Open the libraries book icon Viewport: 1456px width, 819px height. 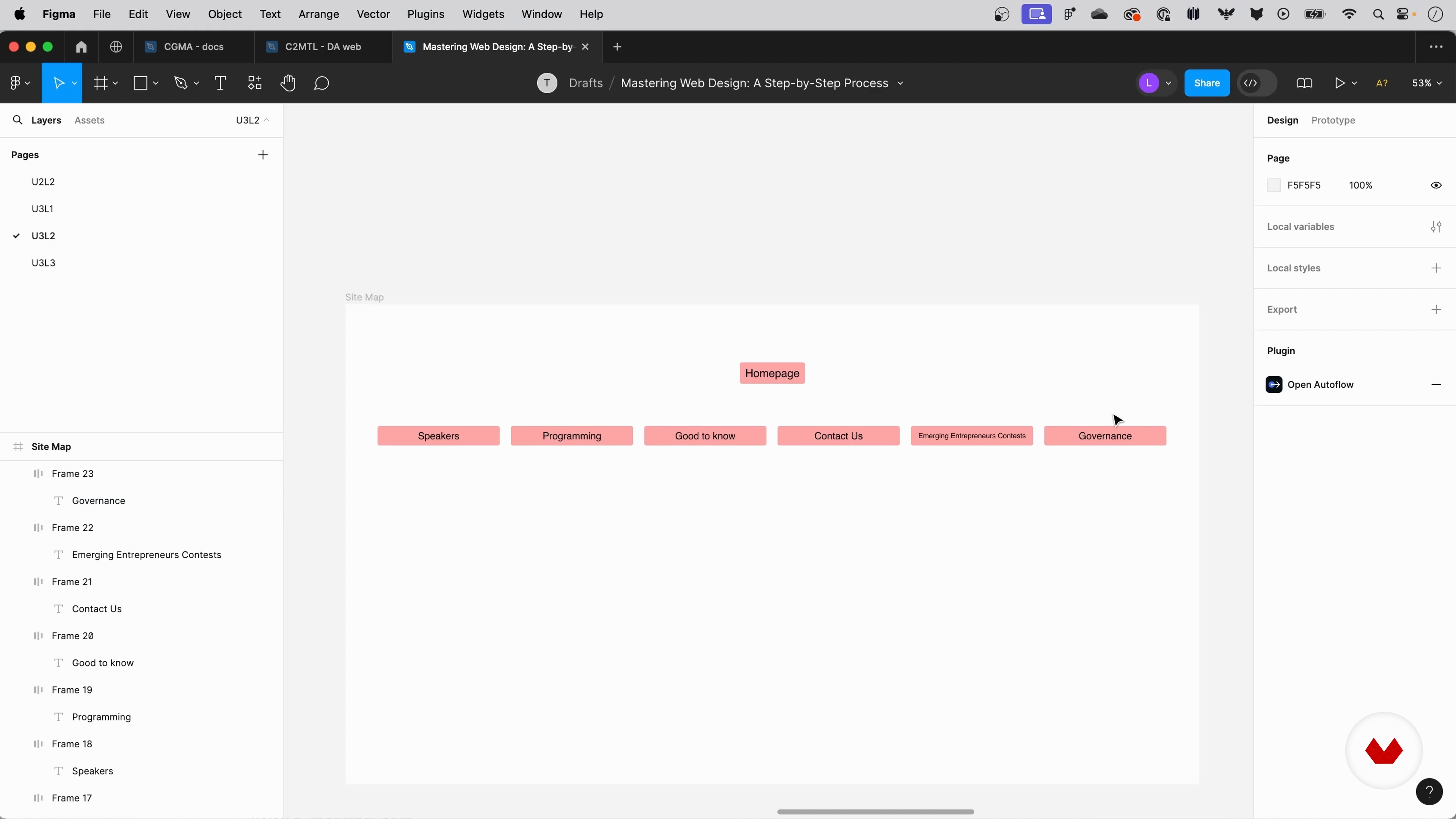pos(1304,83)
